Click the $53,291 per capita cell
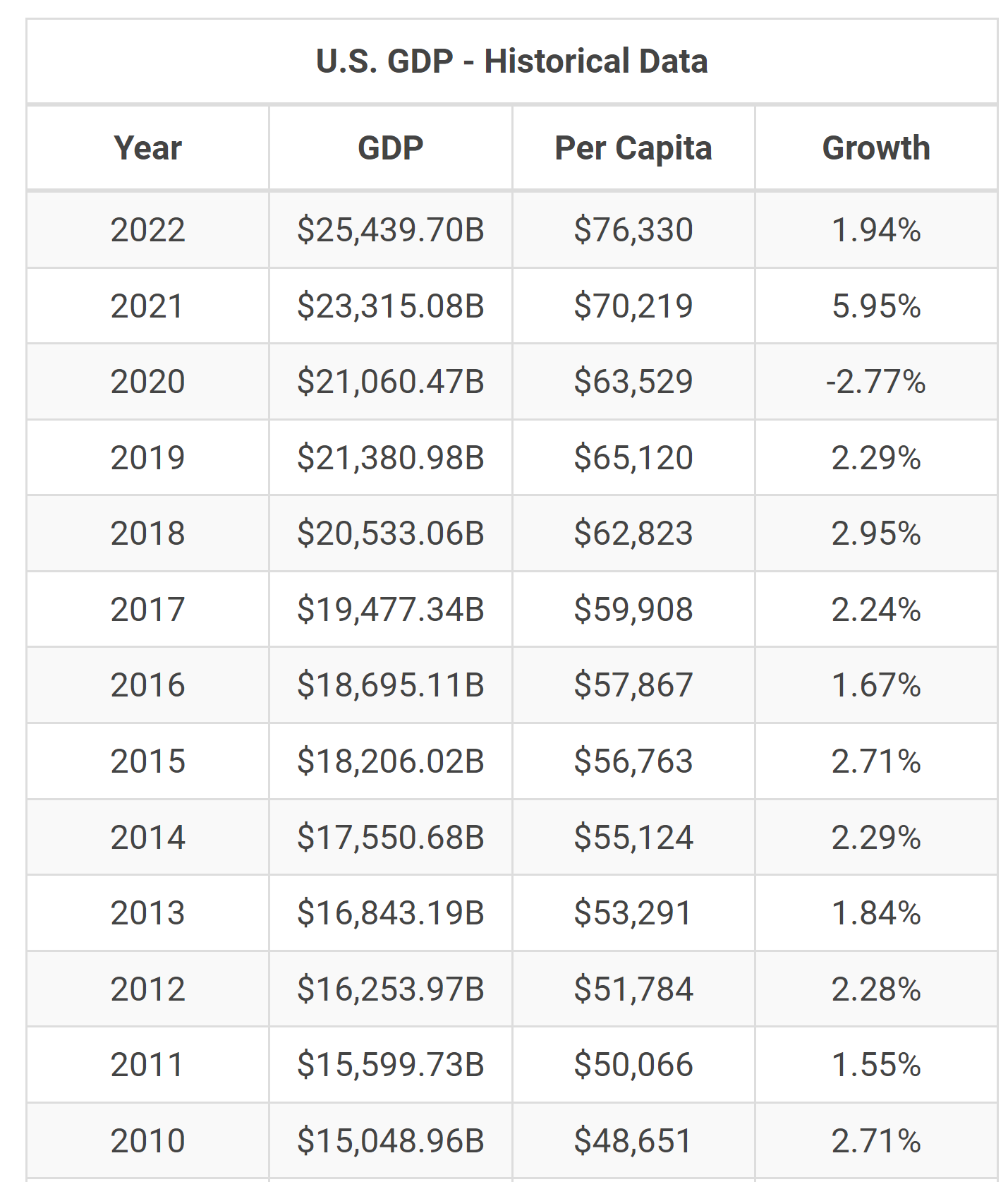This screenshot has height=1182, width=1008. (633, 913)
